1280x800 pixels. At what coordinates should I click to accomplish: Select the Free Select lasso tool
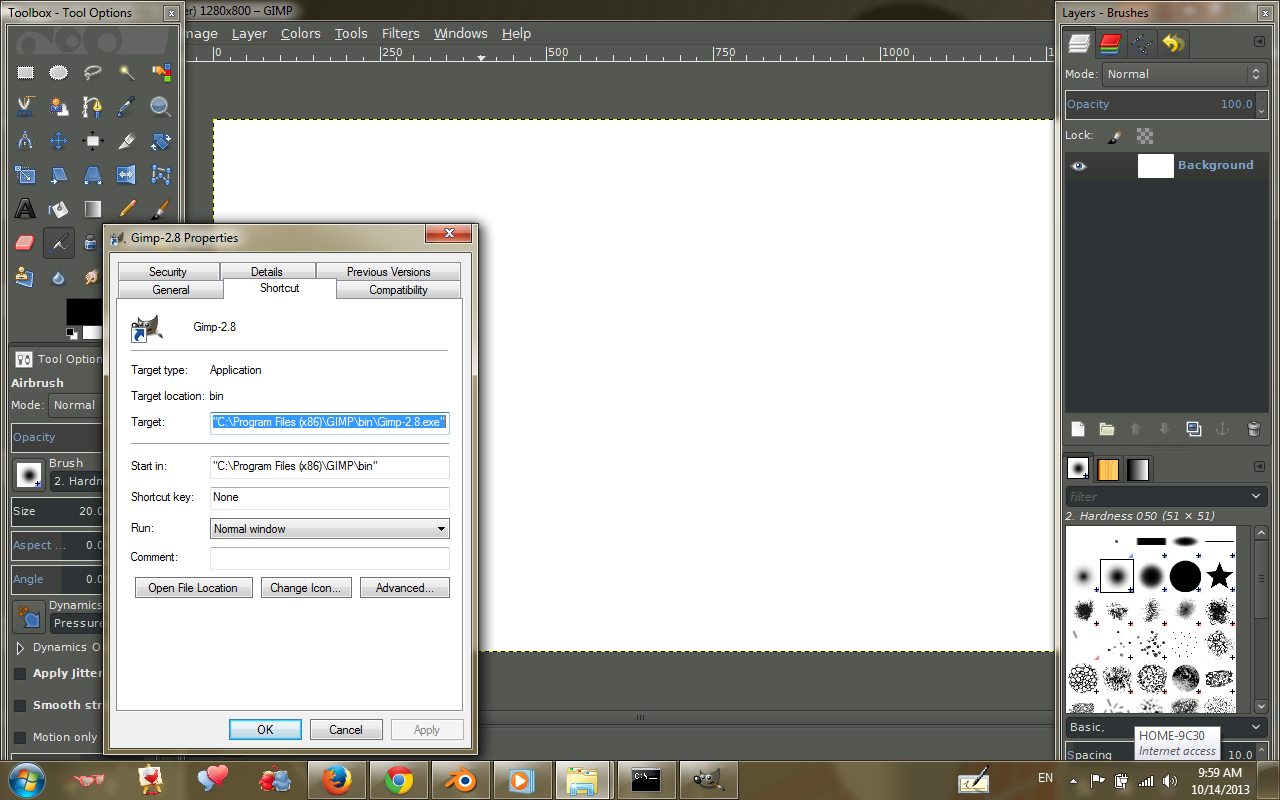(93, 72)
